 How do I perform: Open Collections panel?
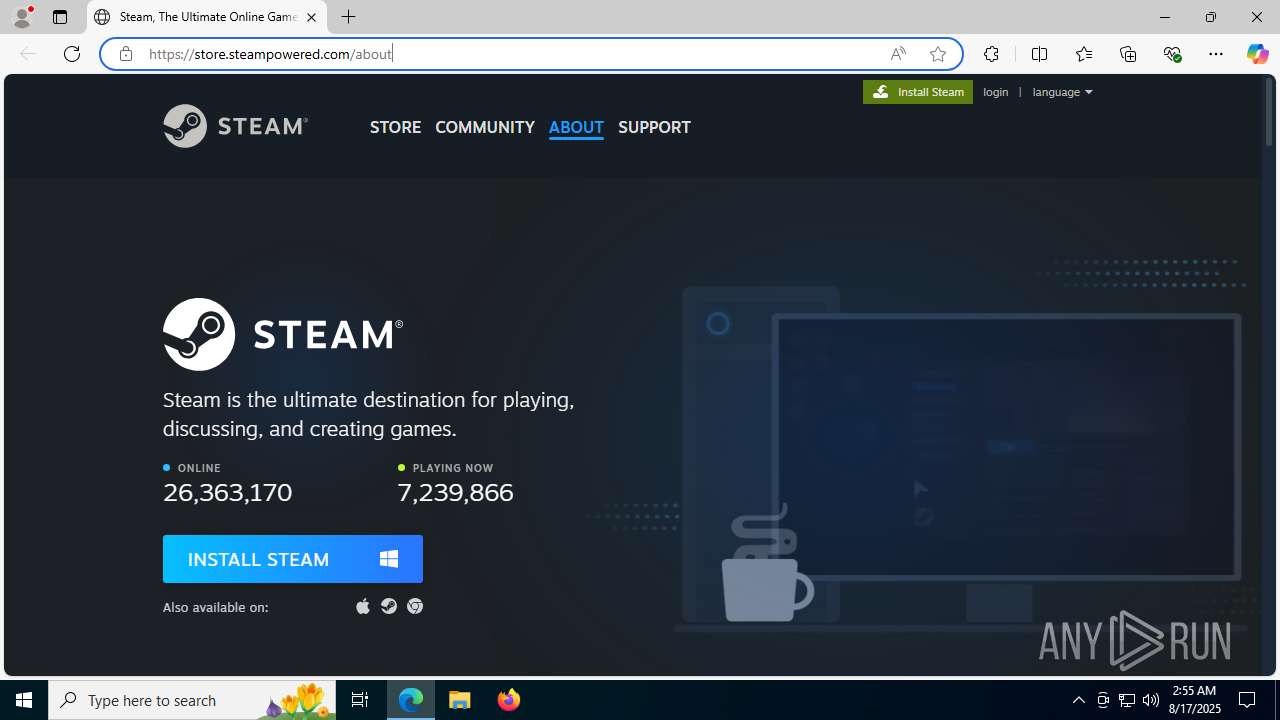[1128, 54]
